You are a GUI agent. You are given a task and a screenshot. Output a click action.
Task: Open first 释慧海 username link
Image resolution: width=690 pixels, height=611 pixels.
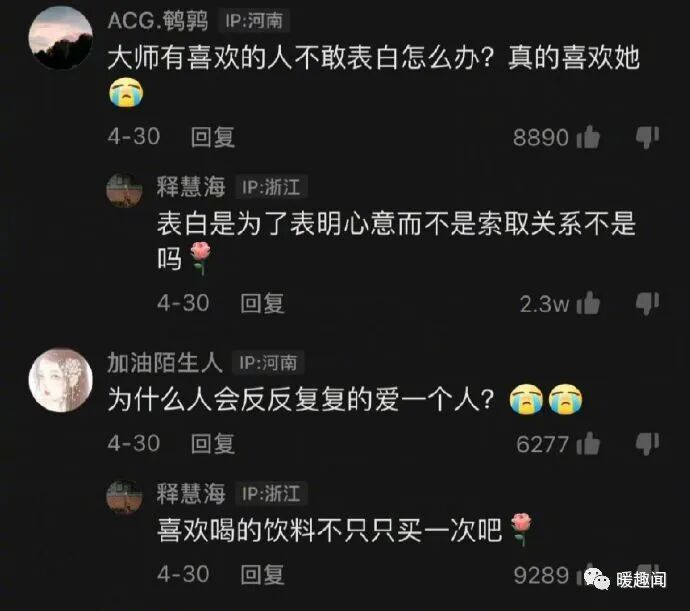191,187
